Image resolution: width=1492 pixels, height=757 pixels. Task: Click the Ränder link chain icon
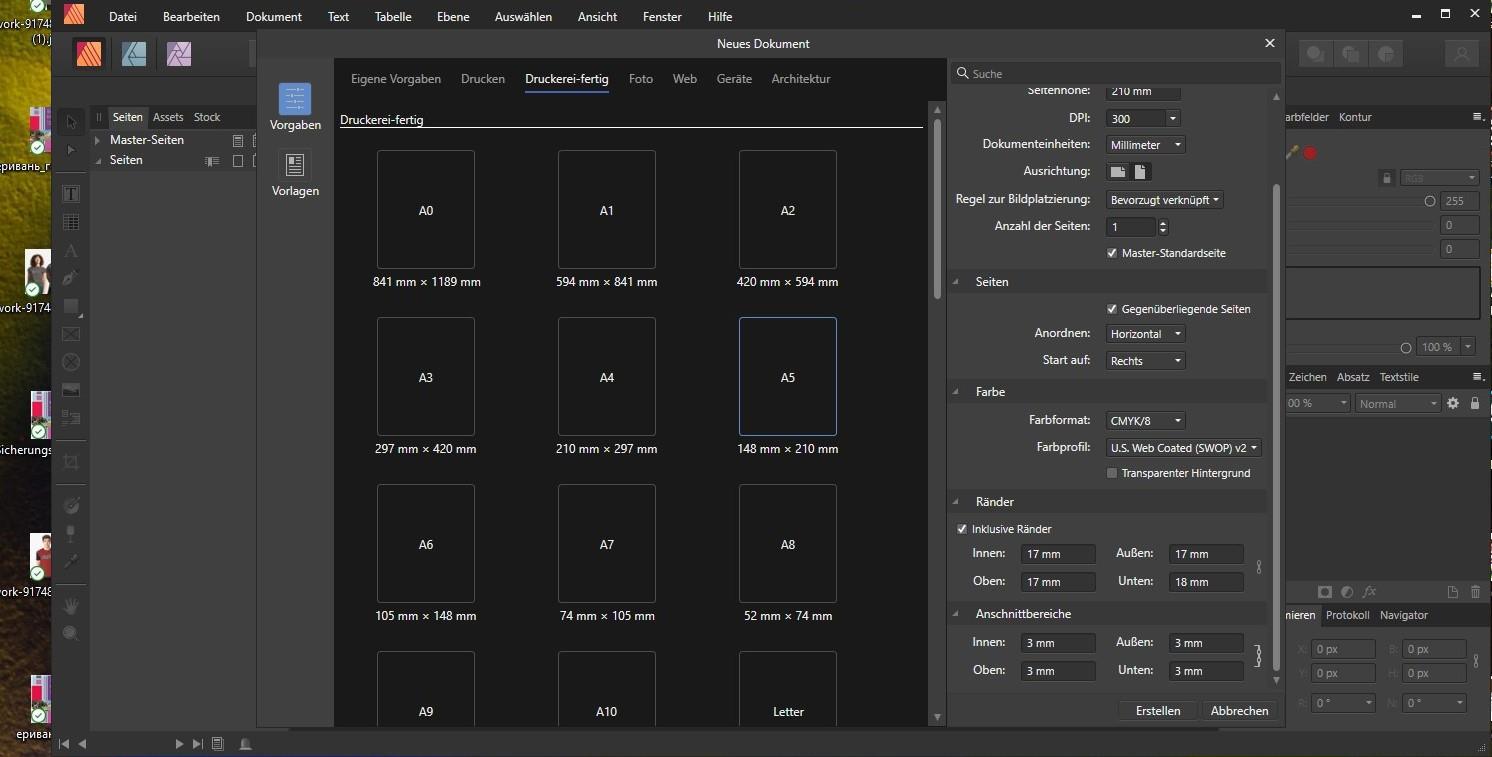pos(1258,567)
